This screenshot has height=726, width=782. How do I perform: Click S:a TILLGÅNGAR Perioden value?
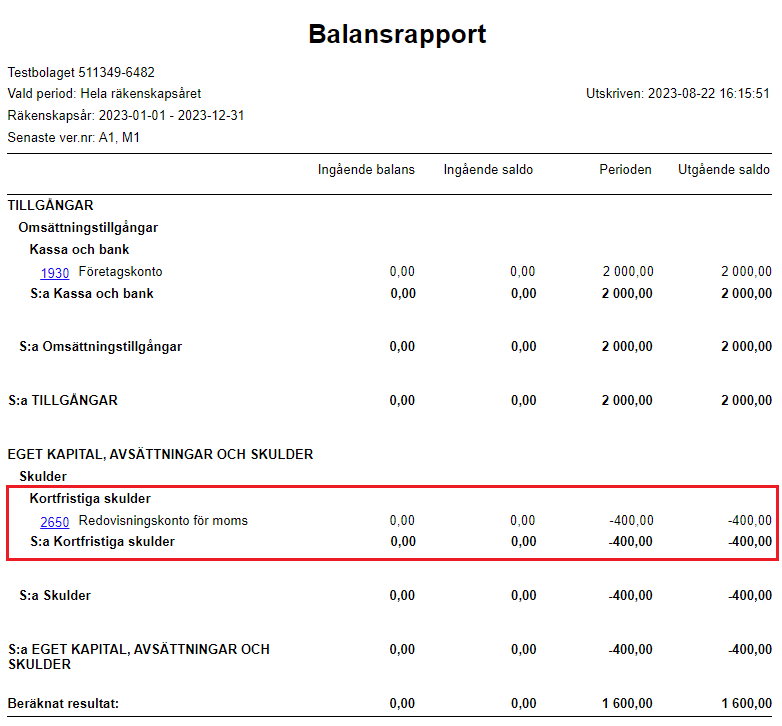627,400
